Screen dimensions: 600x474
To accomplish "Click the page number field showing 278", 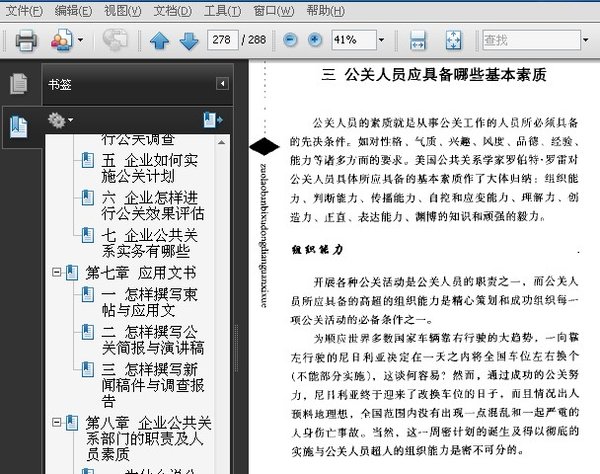I will pyautogui.click(x=222, y=40).
